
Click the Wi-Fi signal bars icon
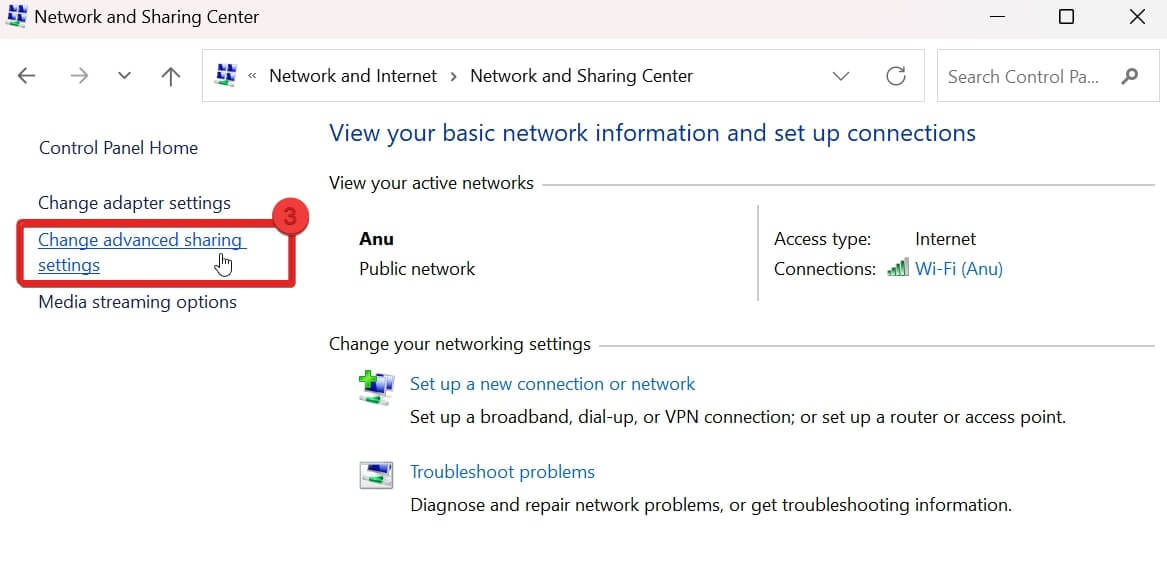coord(898,268)
